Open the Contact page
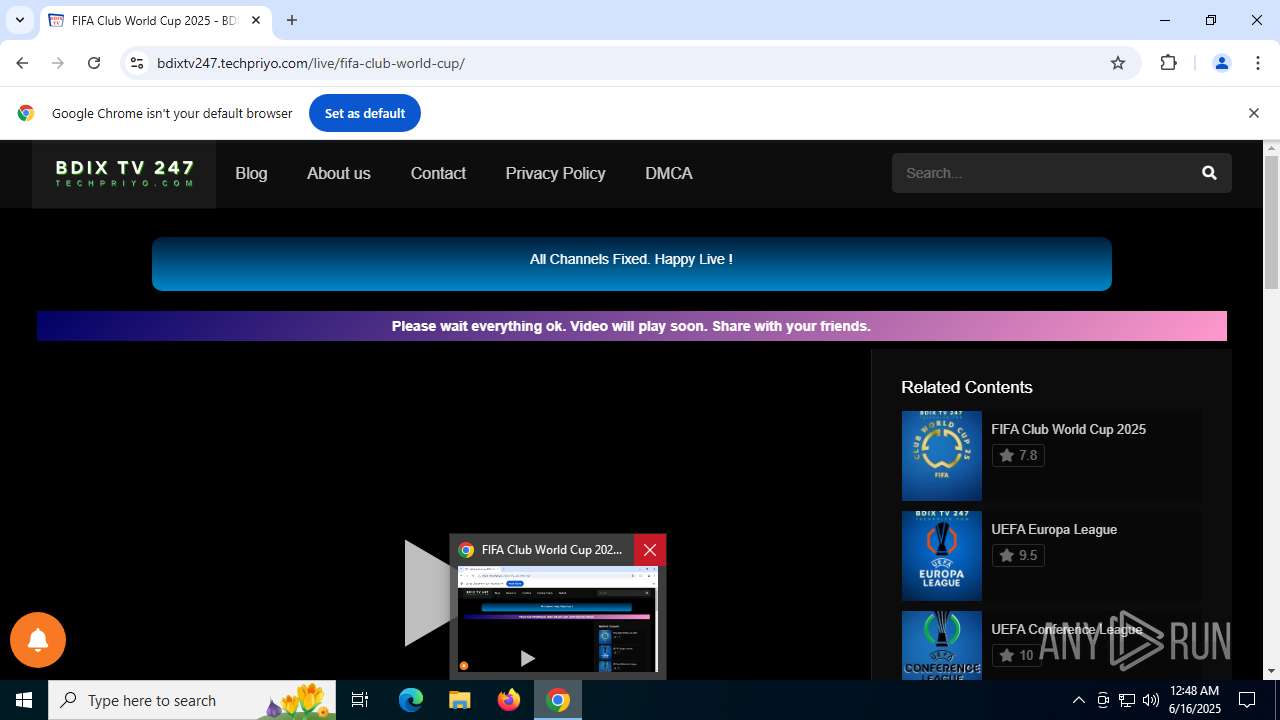1280x720 pixels. coord(438,173)
